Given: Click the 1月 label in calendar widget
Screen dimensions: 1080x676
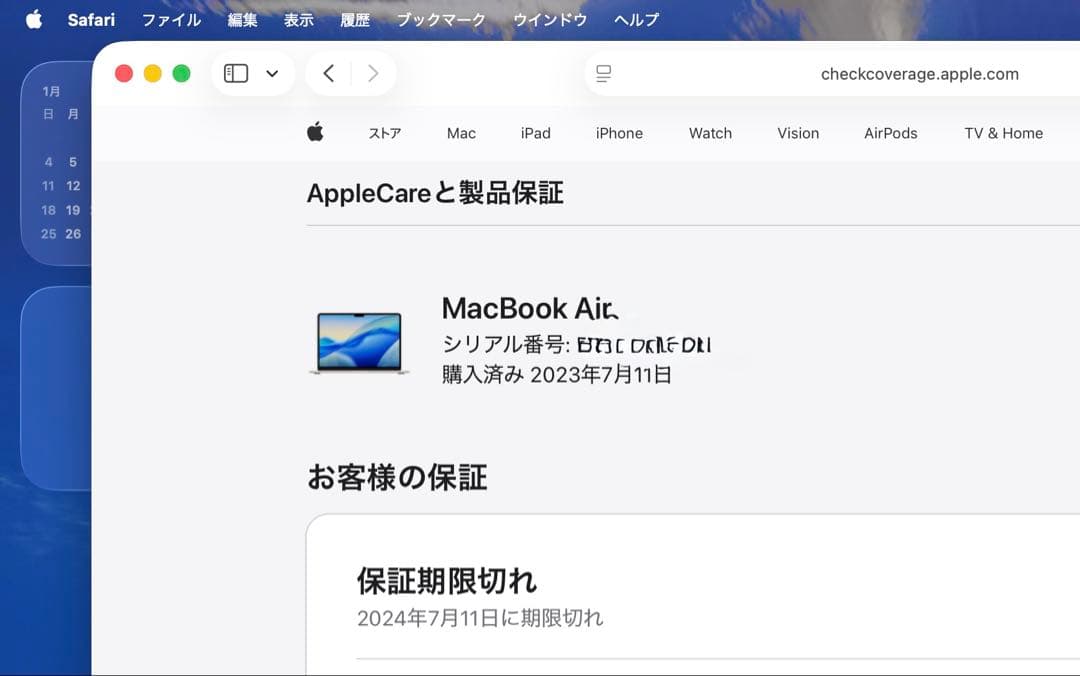Looking at the screenshot, I should (x=51, y=91).
